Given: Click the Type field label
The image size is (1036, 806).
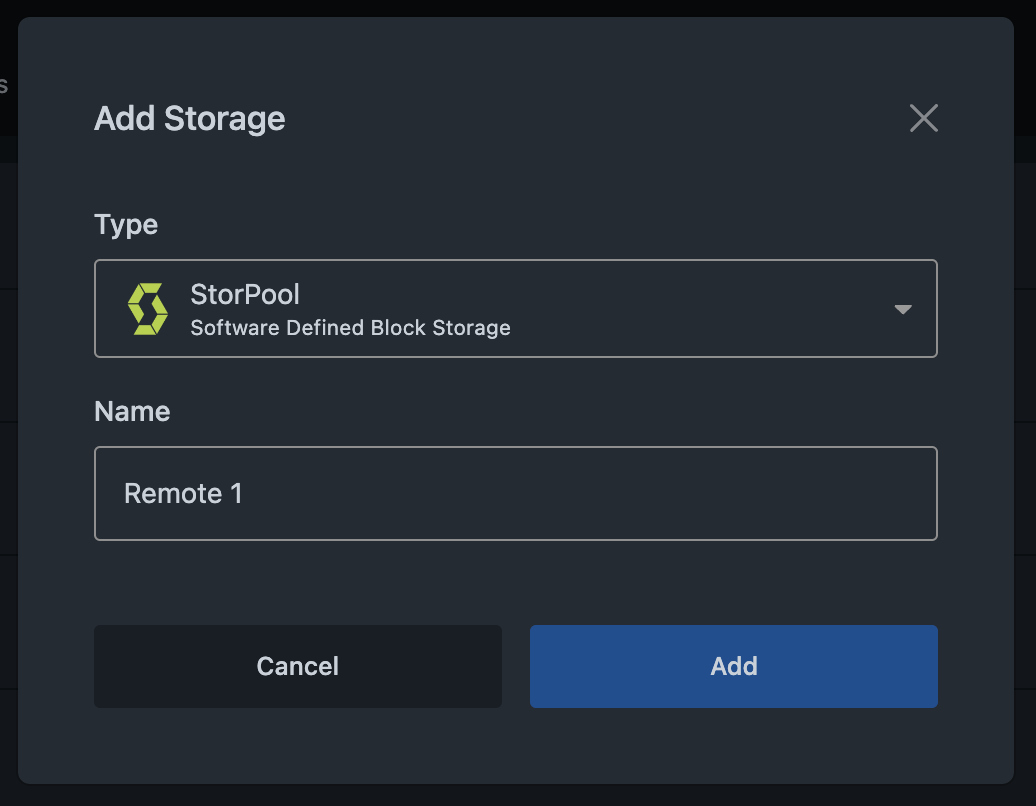Looking at the screenshot, I should click(126, 225).
